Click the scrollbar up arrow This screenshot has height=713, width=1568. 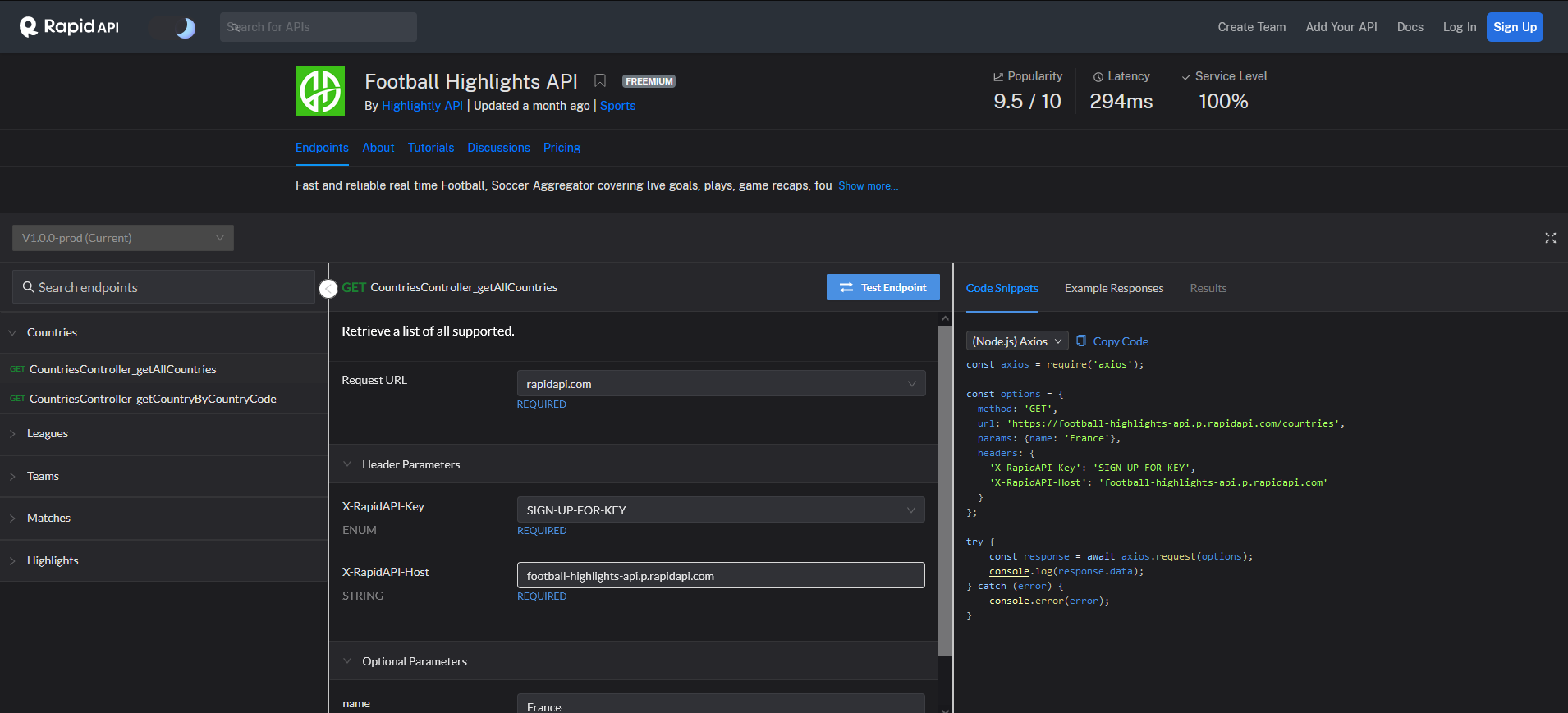946,318
